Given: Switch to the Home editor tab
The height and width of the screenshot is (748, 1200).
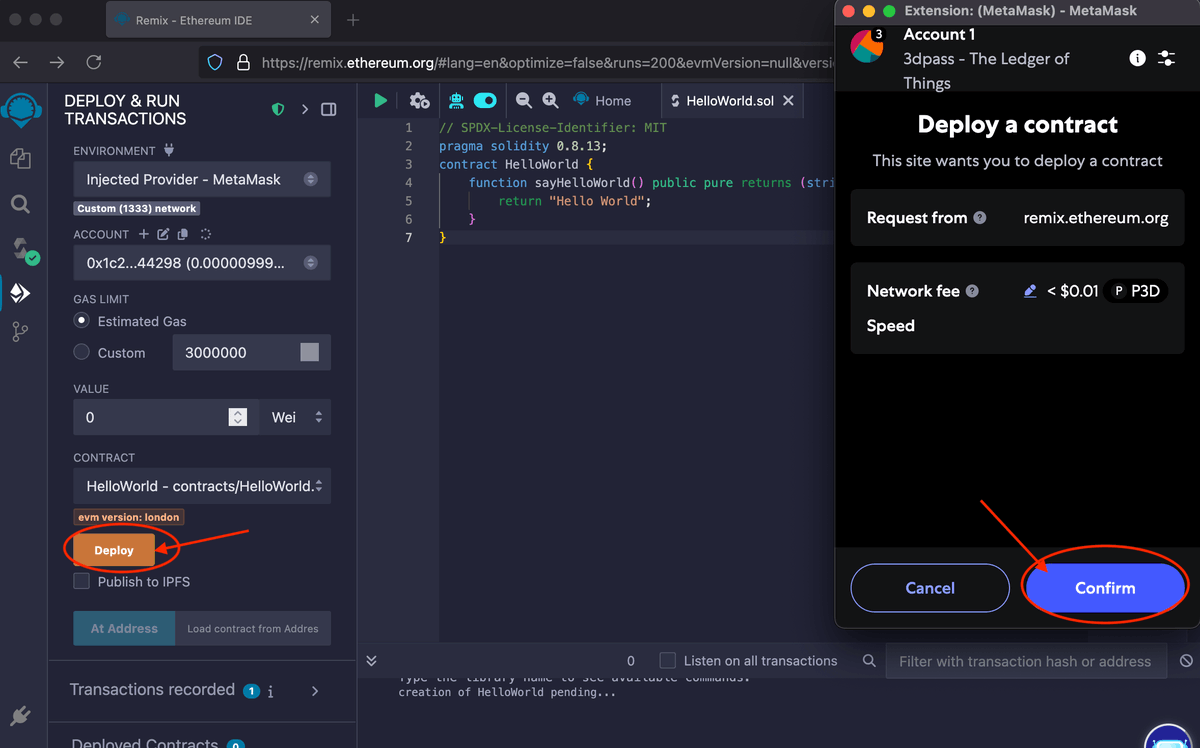Looking at the screenshot, I should coord(602,100).
